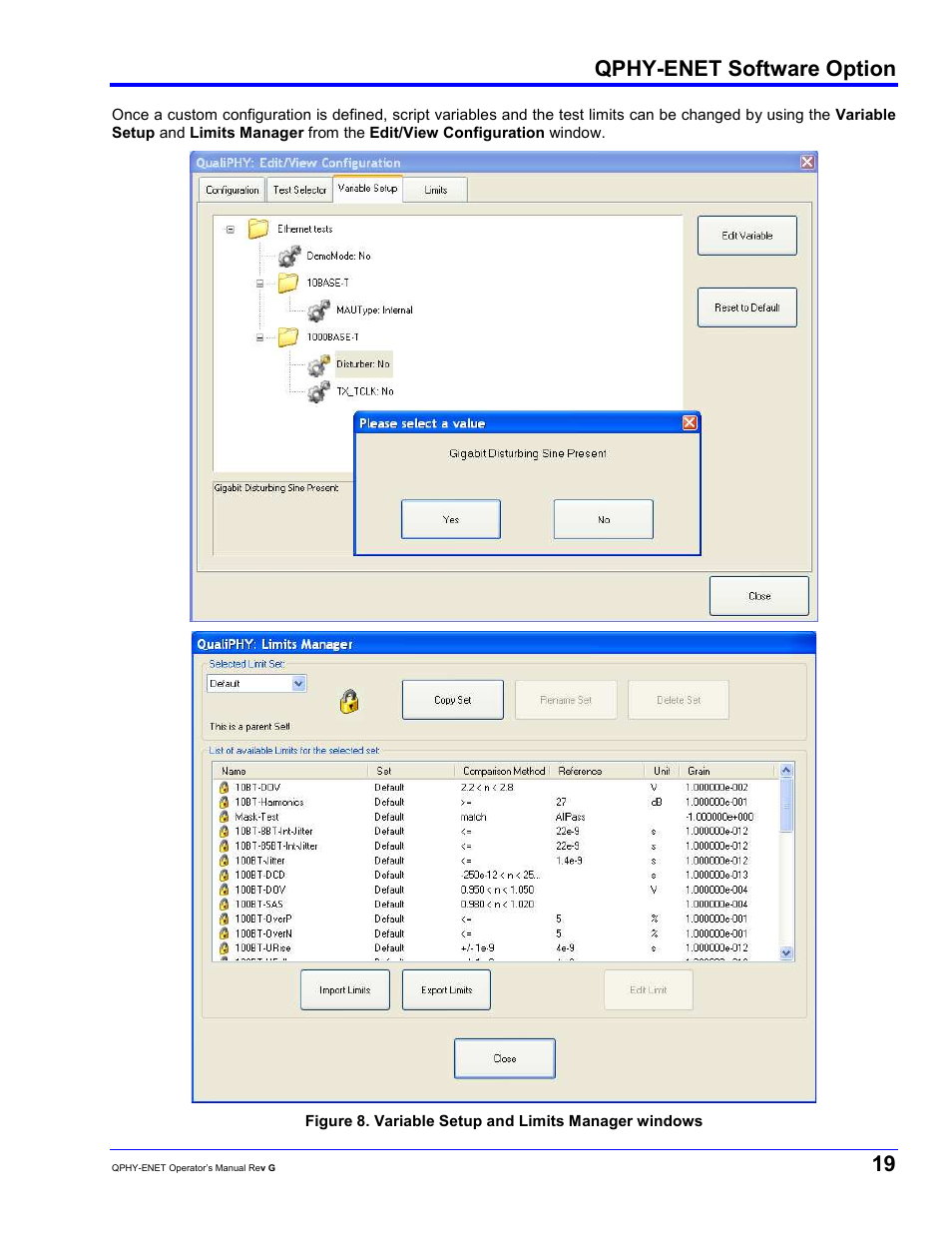Collapse the 10BASE-T tree node

click(259, 284)
